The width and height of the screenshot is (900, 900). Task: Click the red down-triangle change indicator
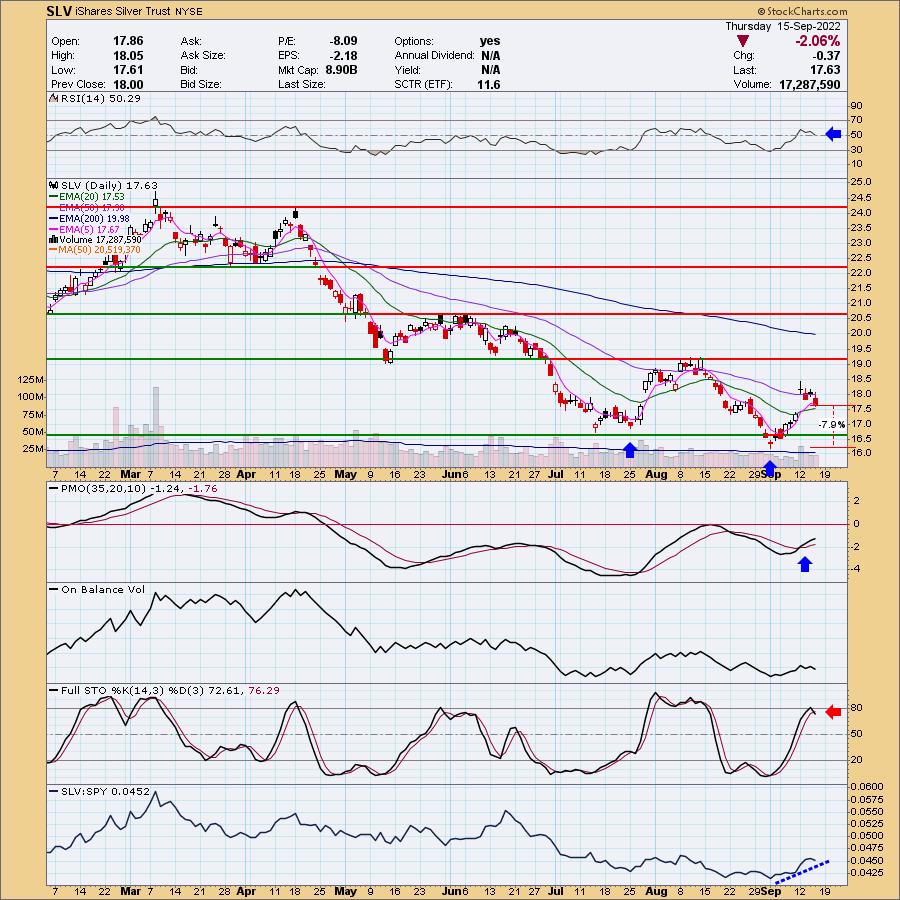pos(743,41)
